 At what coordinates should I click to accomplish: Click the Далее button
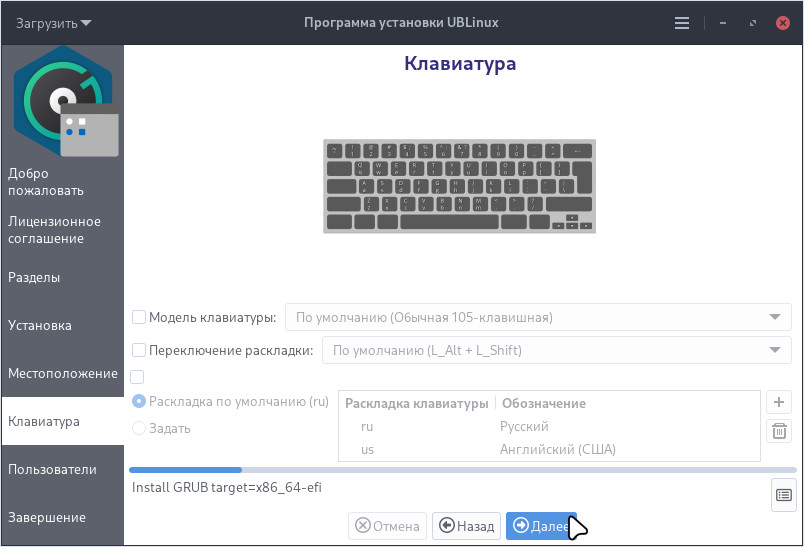(x=541, y=526)
